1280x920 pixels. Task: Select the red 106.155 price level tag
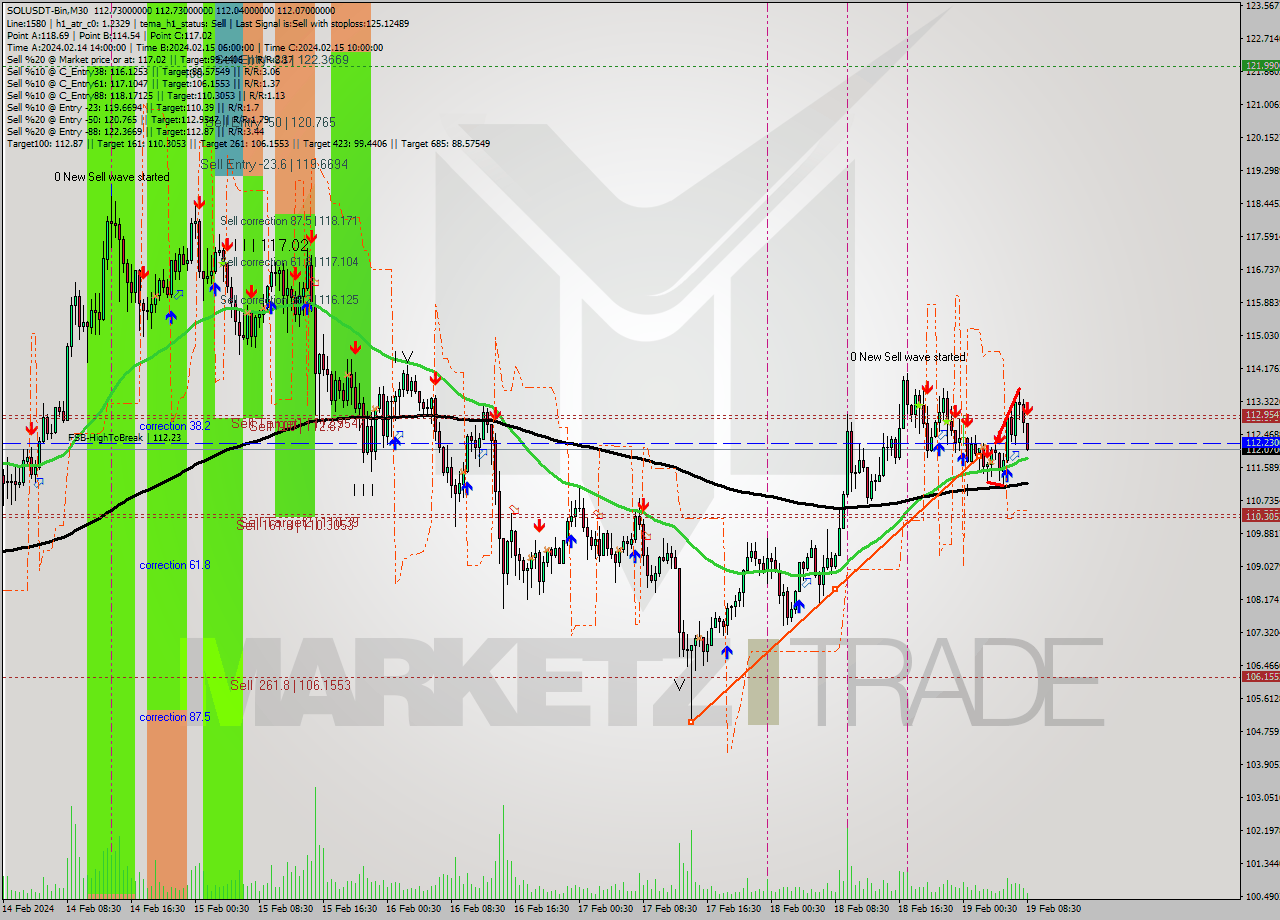click(1261, 676)
